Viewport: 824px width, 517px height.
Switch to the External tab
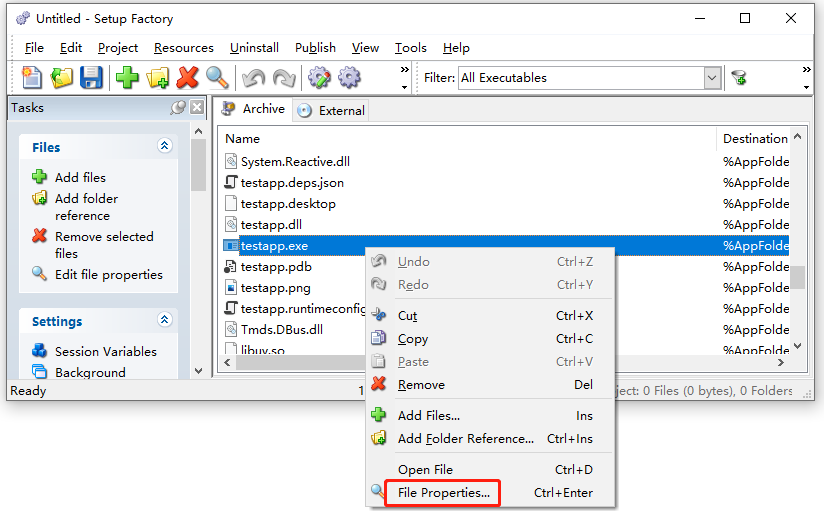(331, 110)
